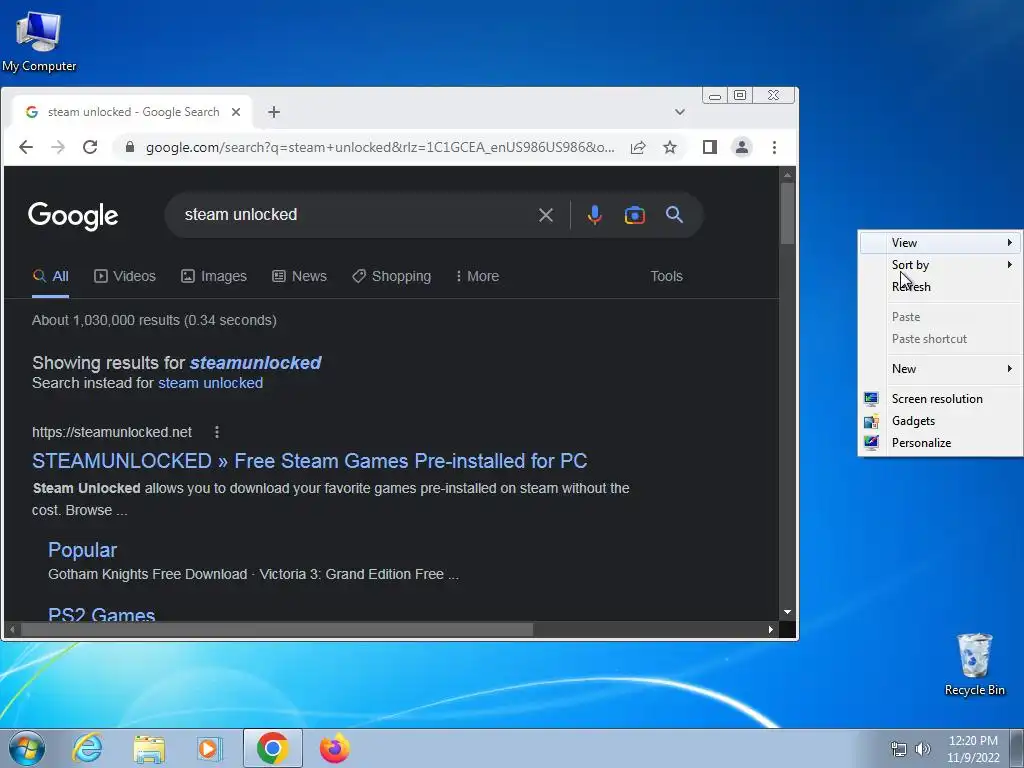Viewport: 1024px width, 768px height.
Task: Switch to Shopping results tab
Action: (391, 276)
